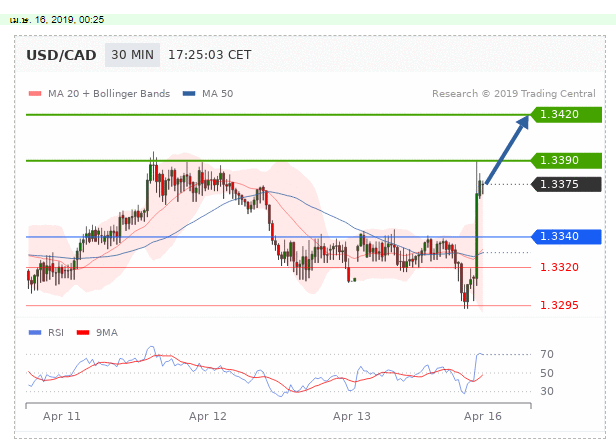Click the red 1.3320 support label
The image size is (616, 447).
pos(559,267)
